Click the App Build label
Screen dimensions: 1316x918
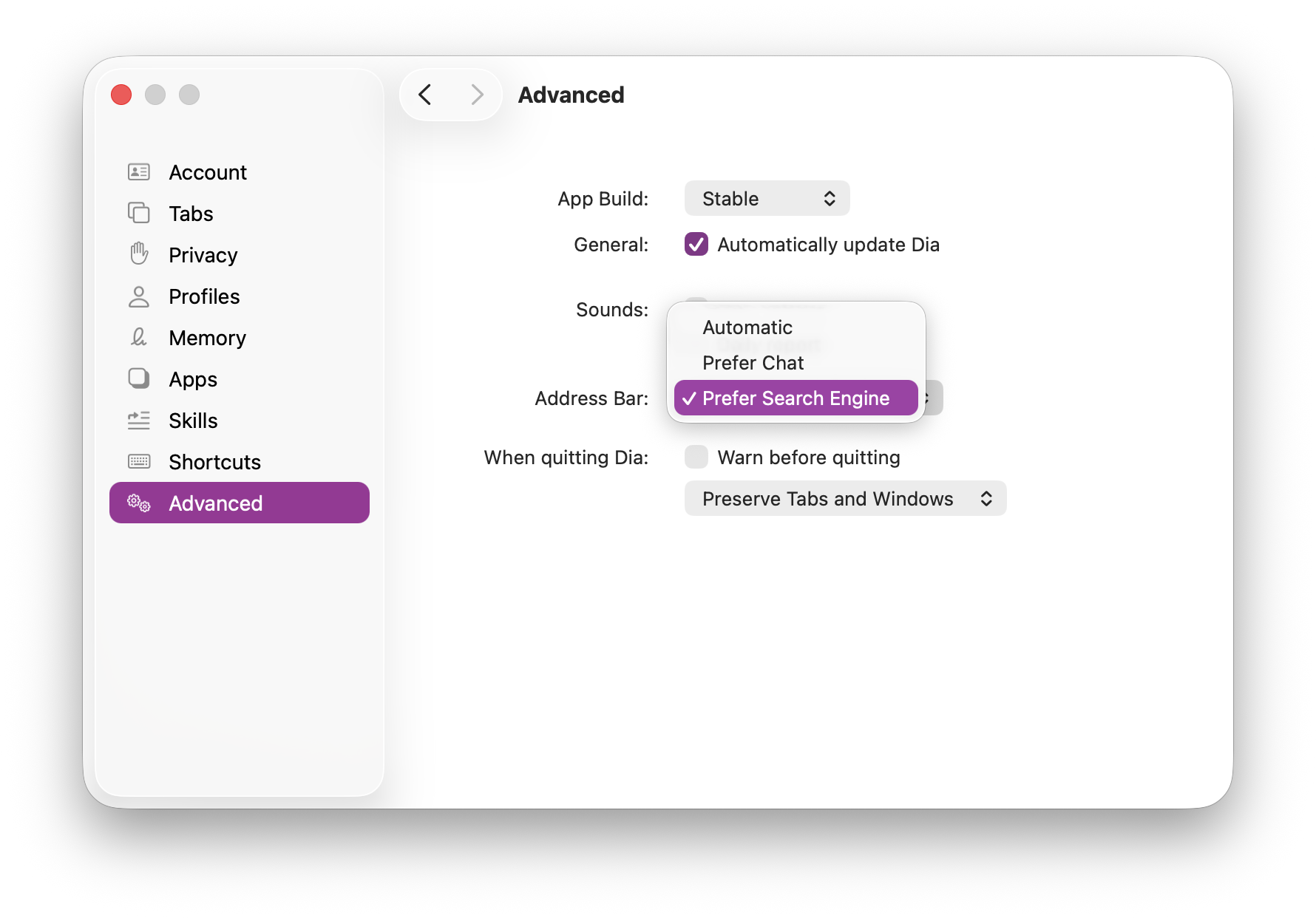tap(603, 199)
